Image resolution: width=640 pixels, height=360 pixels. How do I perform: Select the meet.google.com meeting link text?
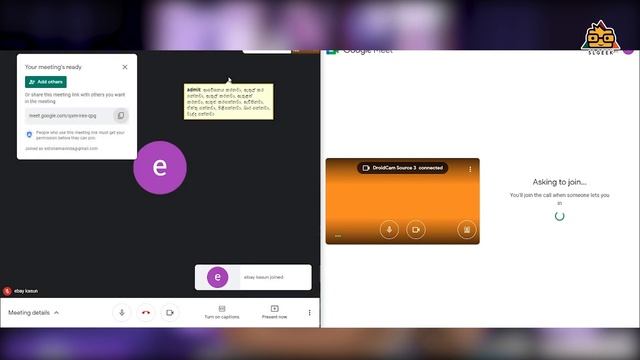(62, 116)
